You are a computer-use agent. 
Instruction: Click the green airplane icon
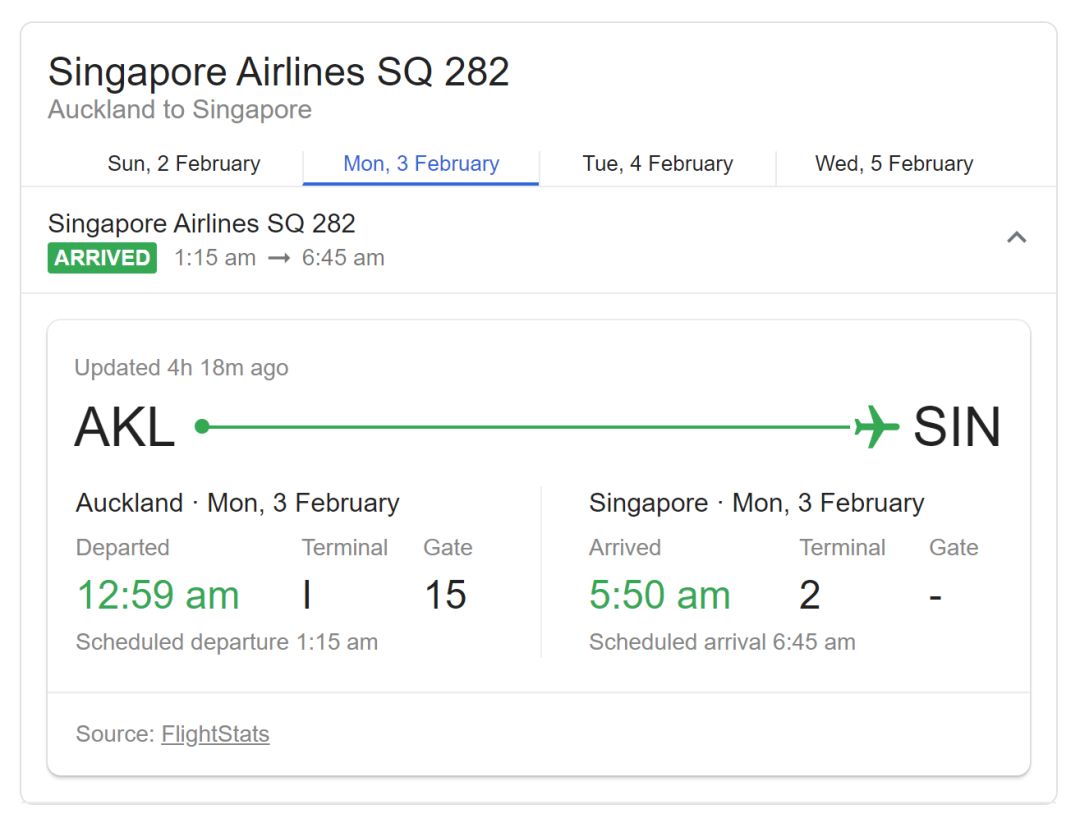click(877, 427)
